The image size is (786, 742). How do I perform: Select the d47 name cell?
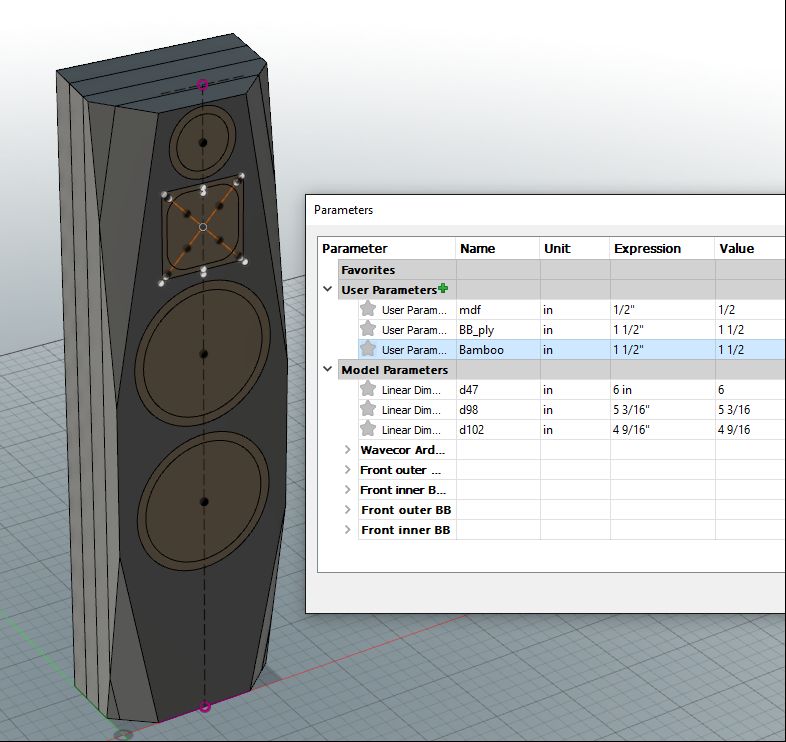[x=498, y=390]
